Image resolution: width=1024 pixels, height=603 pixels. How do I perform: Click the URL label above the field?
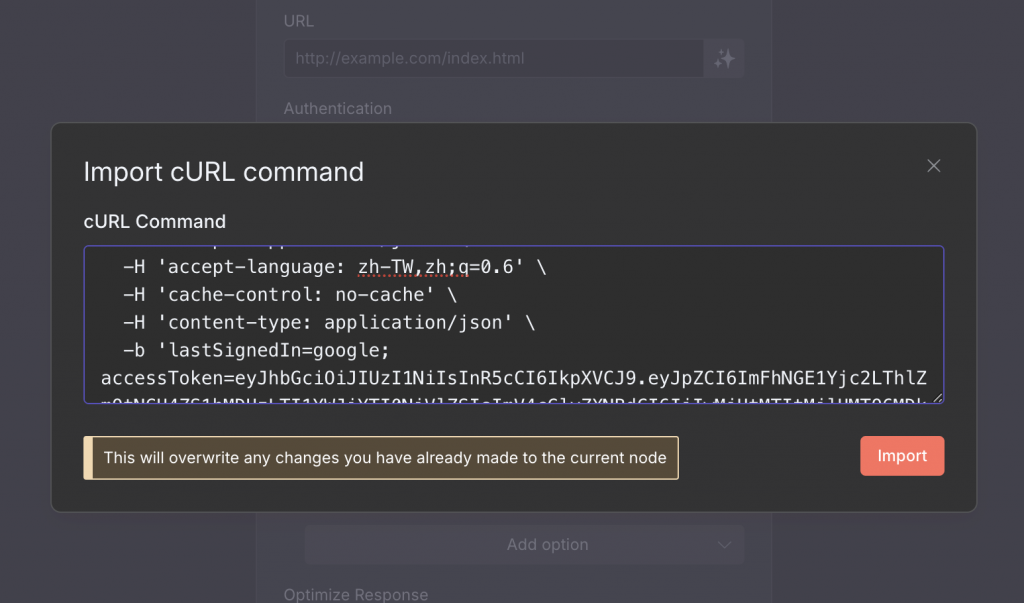298,21
